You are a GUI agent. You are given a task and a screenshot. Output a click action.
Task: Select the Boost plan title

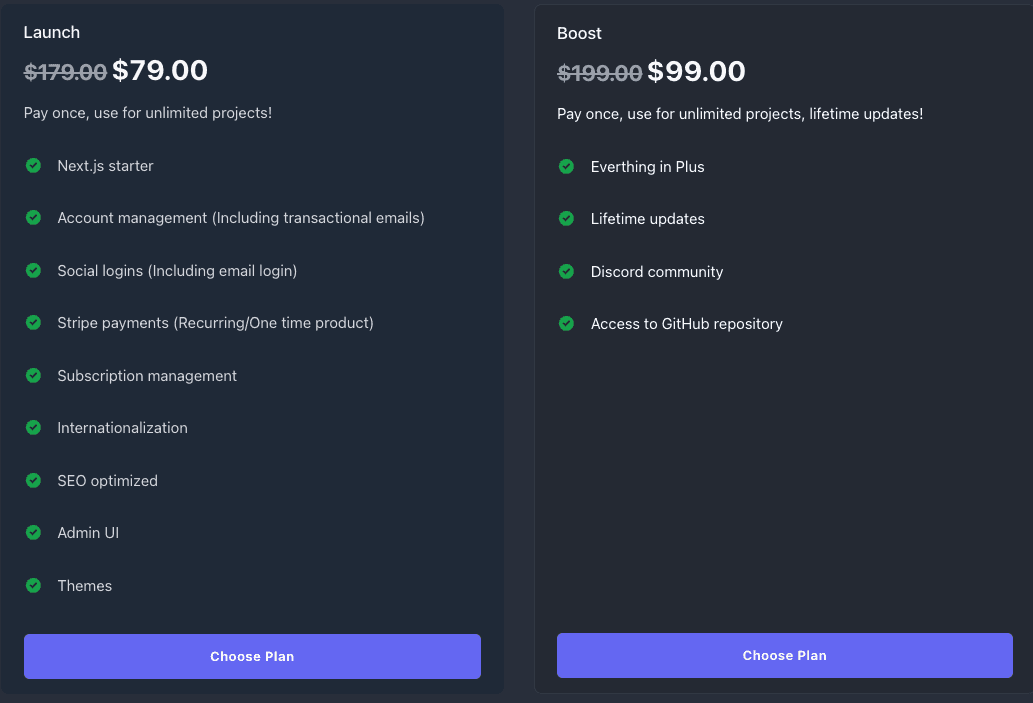coord(579,33)
